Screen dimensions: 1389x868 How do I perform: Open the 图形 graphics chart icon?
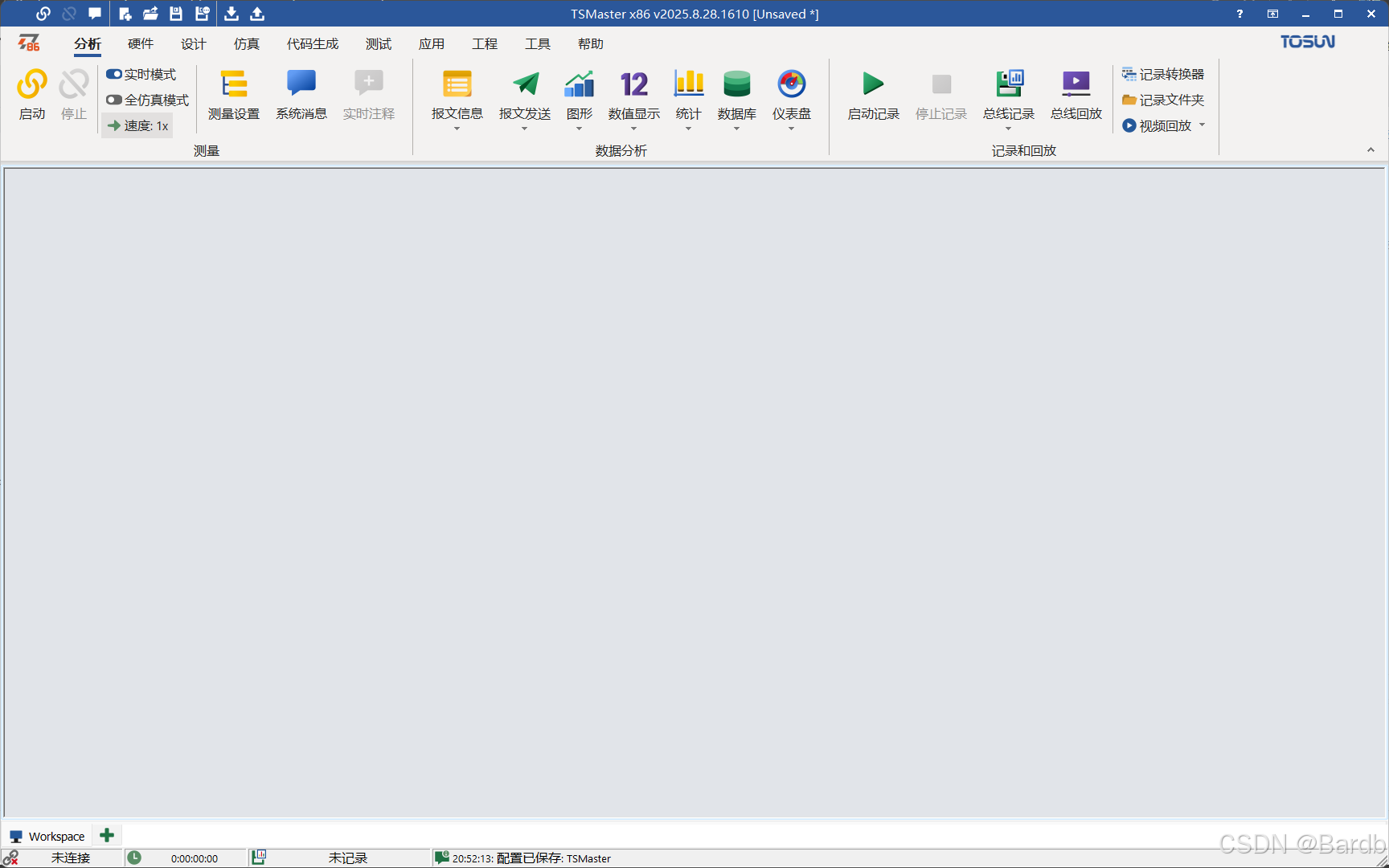(580, 84)
